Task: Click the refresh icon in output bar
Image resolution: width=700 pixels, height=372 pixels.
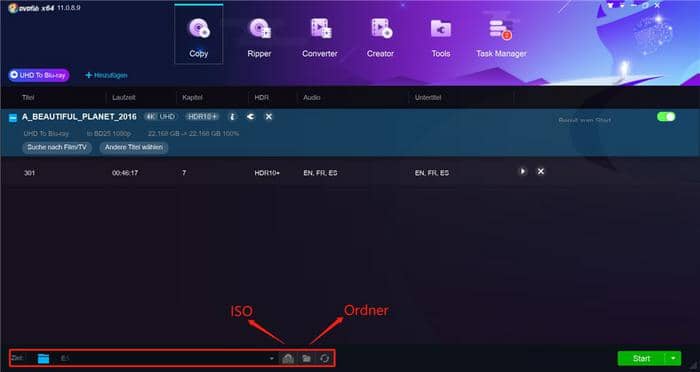Action: [x=325, y=358]
